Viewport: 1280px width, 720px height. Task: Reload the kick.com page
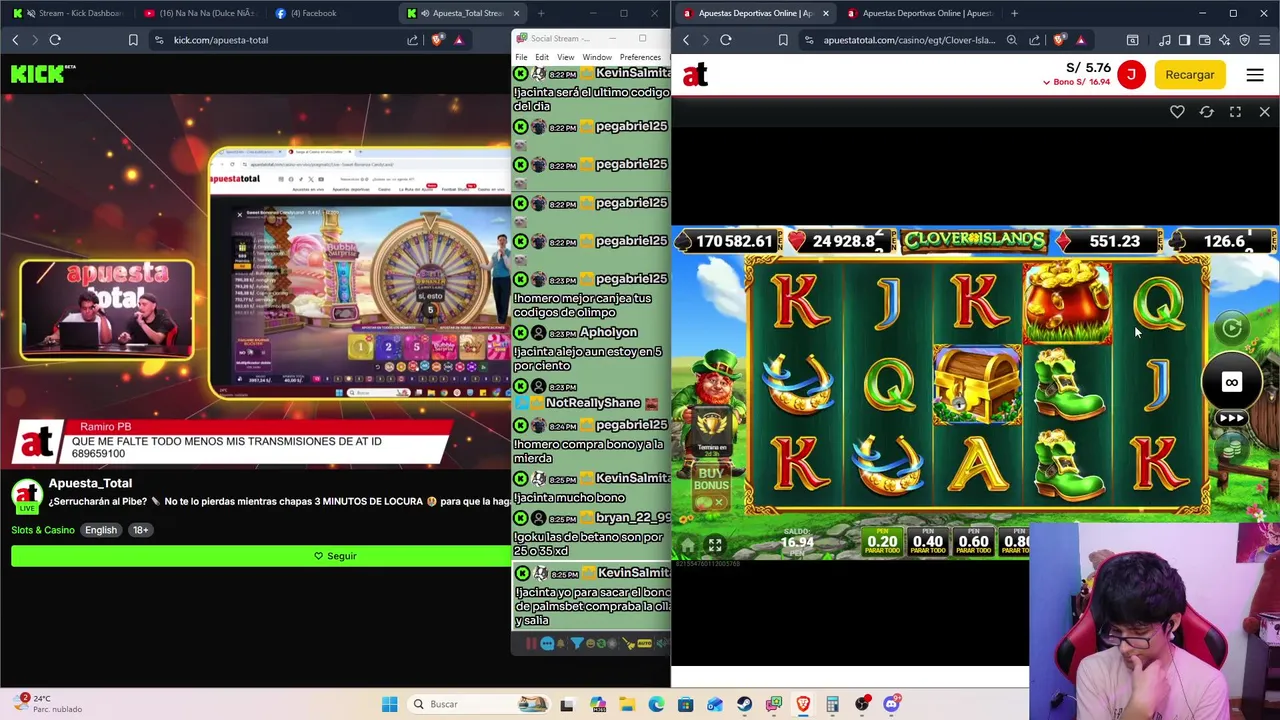(55, 40)
